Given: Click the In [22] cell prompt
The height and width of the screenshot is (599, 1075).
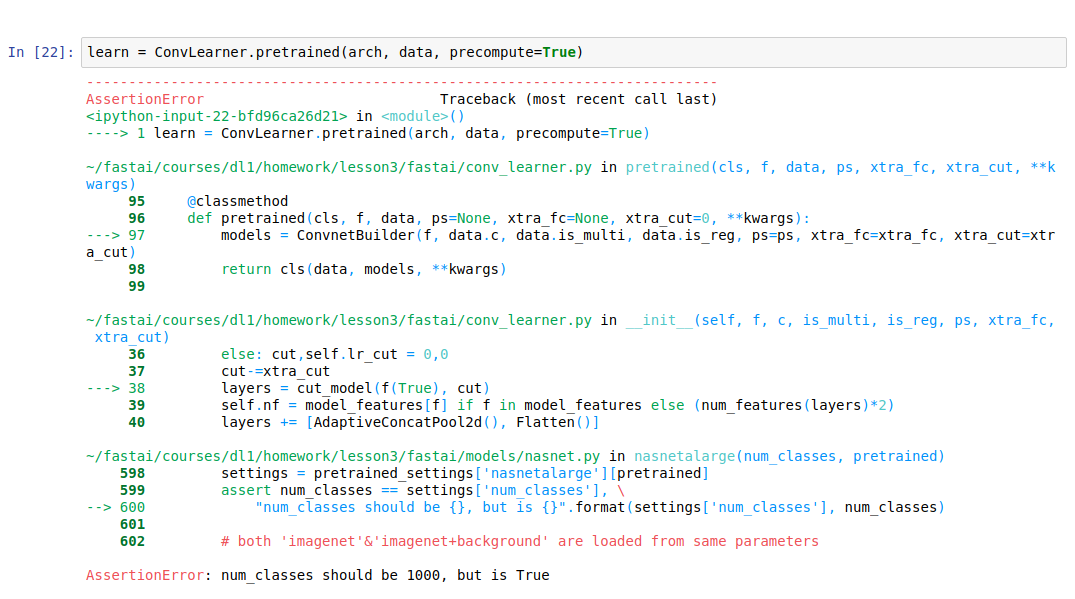Looking at the screenshot, I should pos(40,52).
